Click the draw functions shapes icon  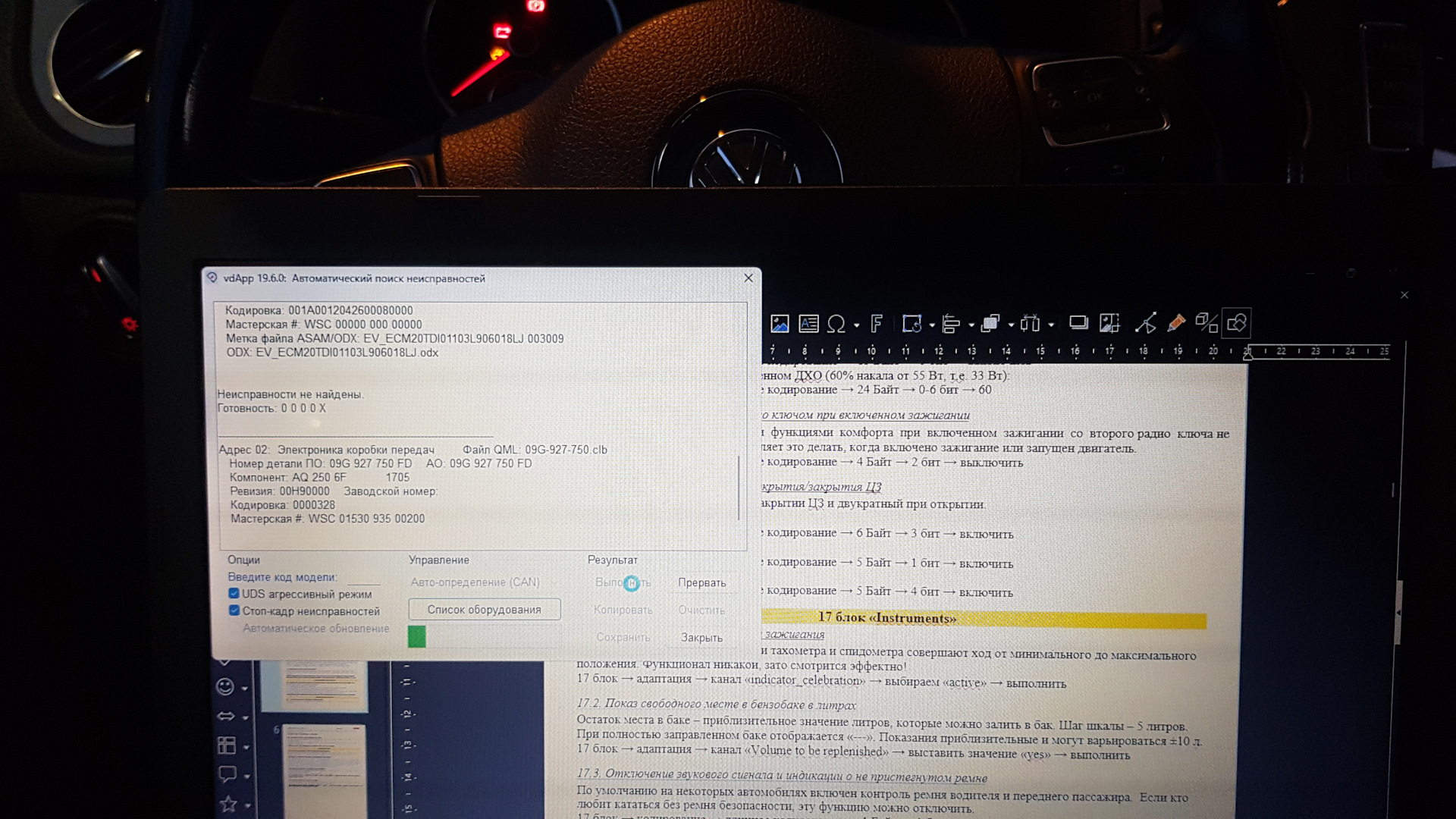pyautogui.click(x=1237, y=323)
